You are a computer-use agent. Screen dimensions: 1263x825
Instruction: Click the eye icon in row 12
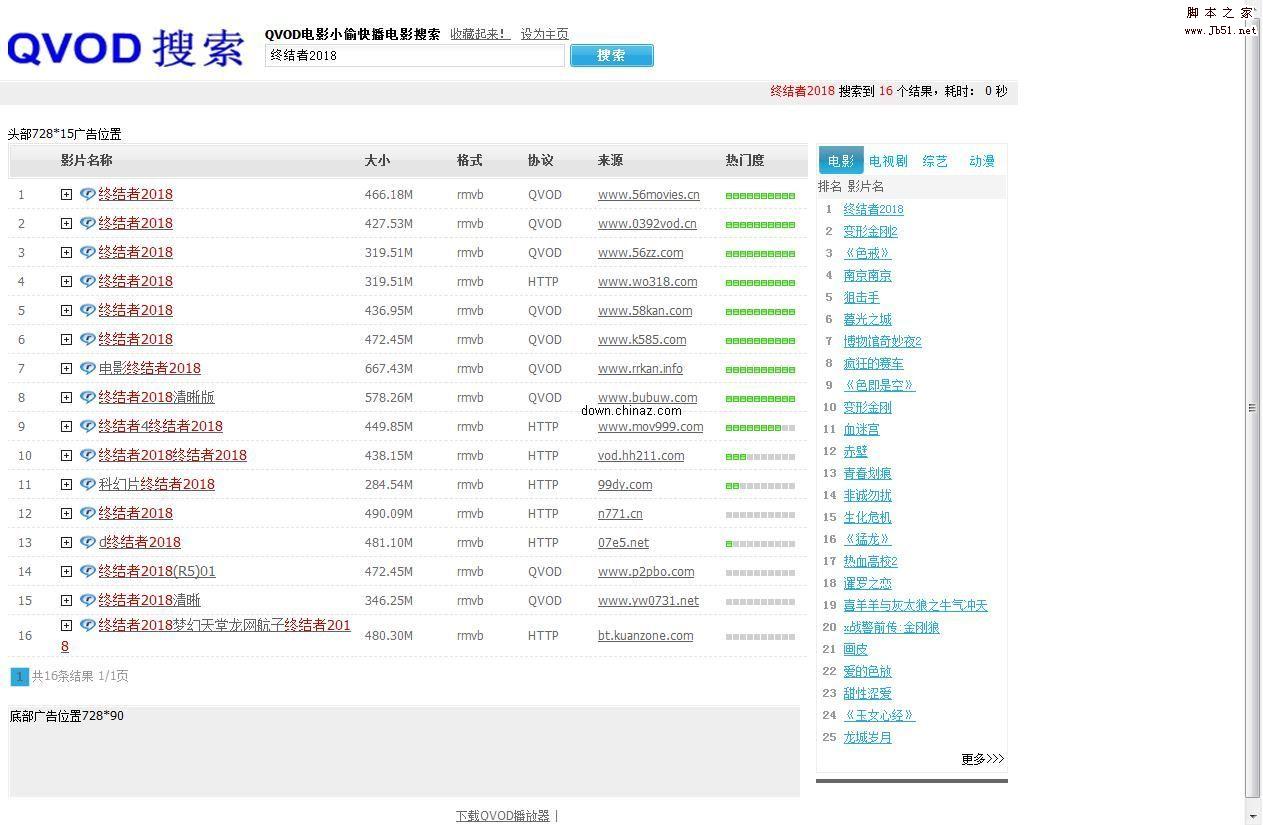(88, 513)
